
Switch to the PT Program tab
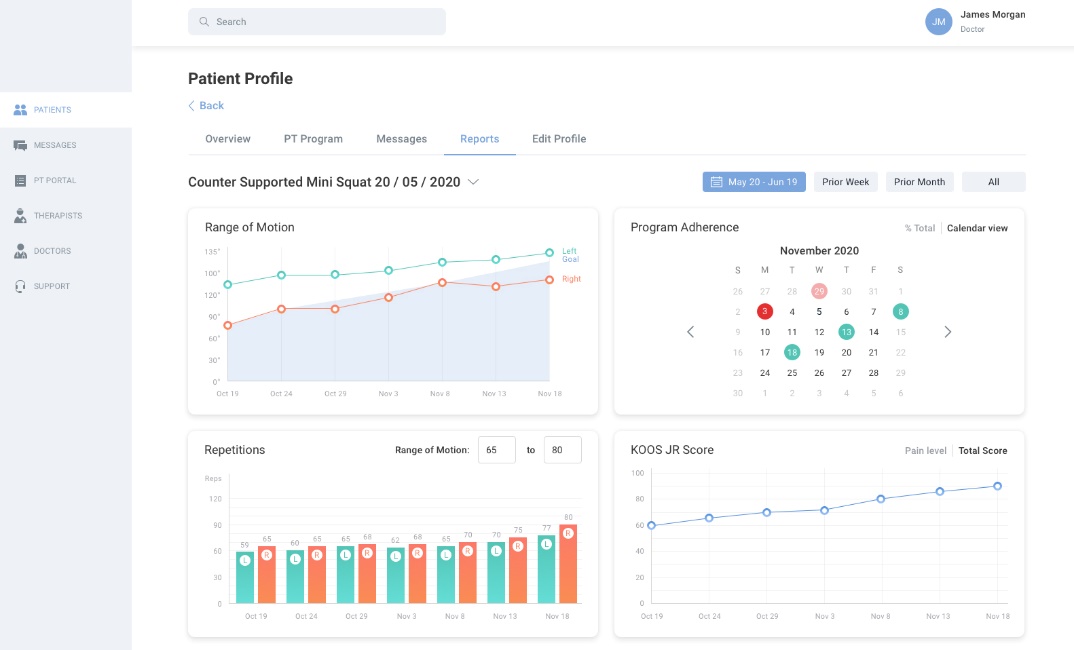pyautogui.click(x=313, y=139)
